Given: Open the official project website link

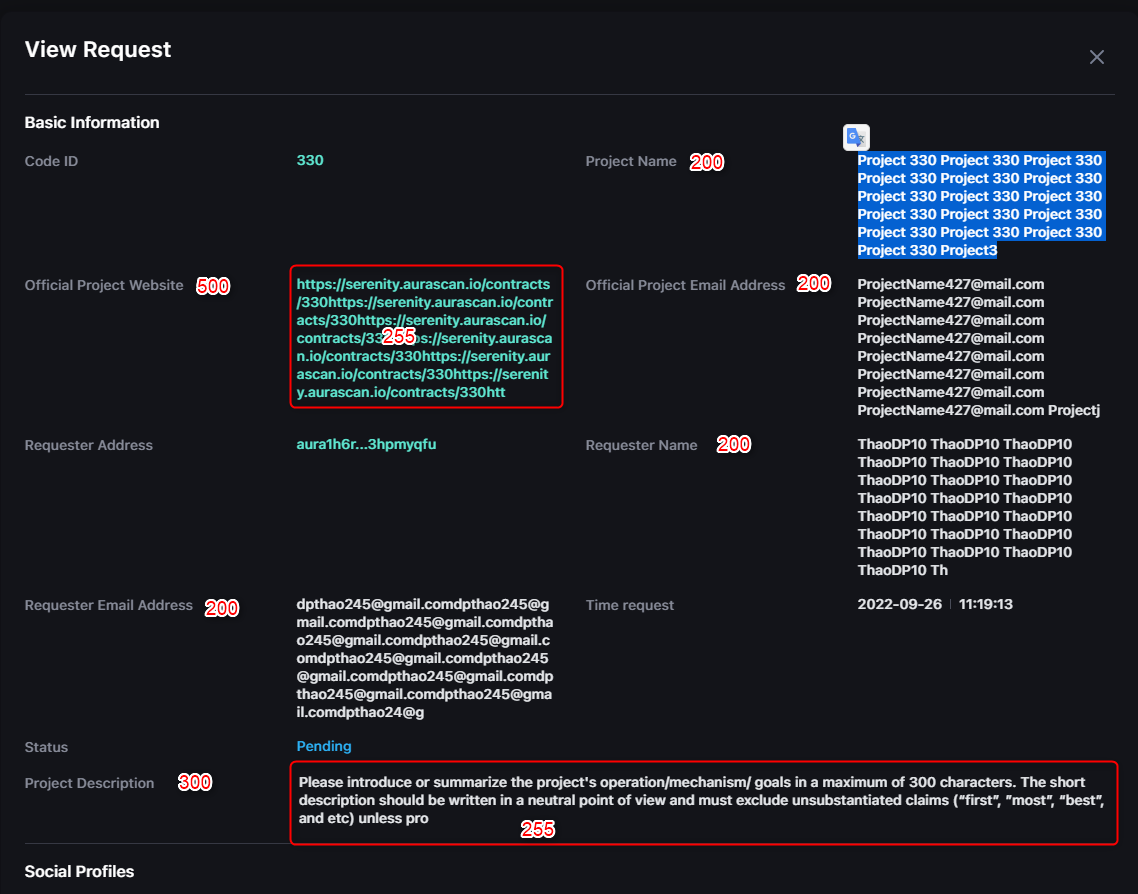Looking at the screenshot, I should [425, 337].
